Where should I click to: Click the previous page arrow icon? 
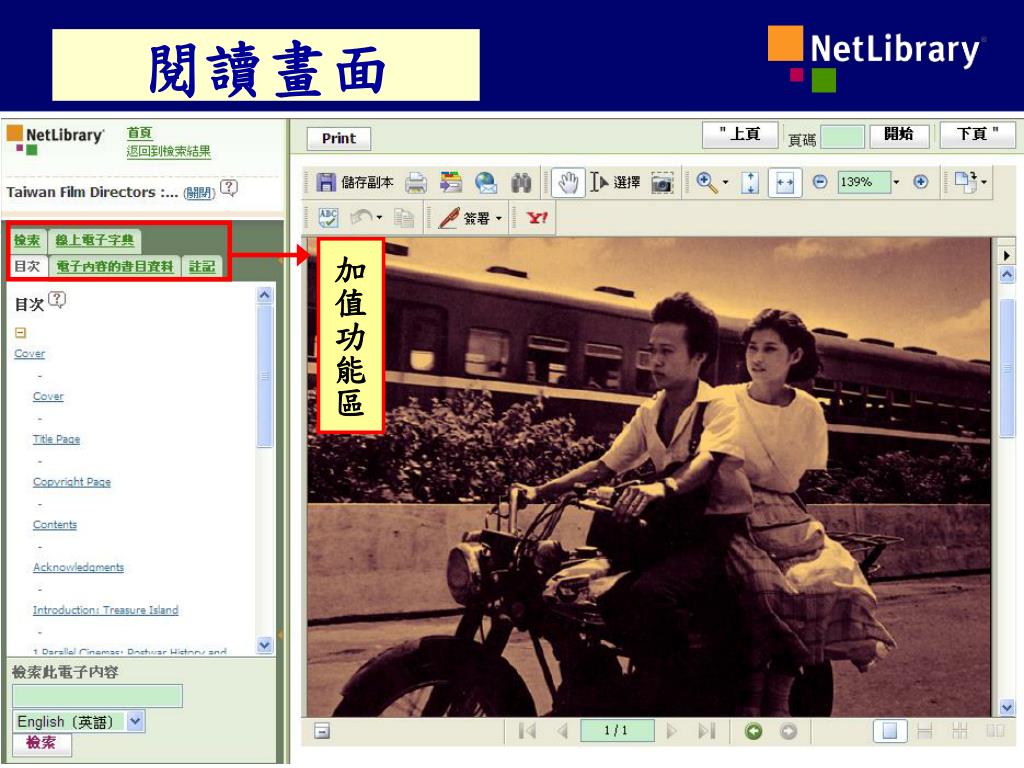click(563, 731)
